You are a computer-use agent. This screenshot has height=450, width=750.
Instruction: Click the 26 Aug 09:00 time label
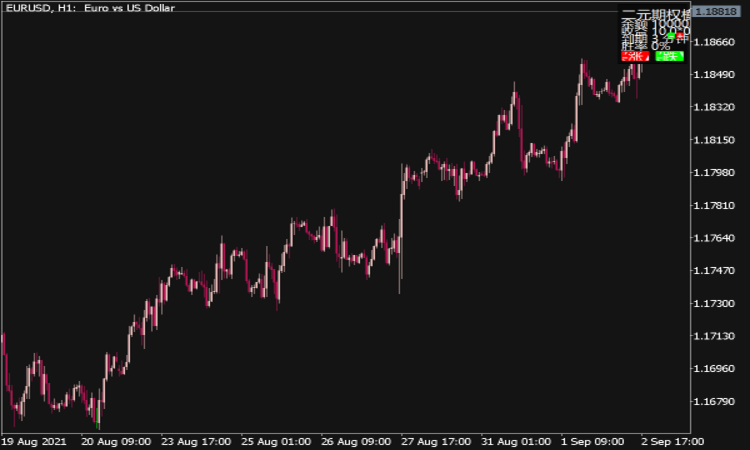click(355, 441)
